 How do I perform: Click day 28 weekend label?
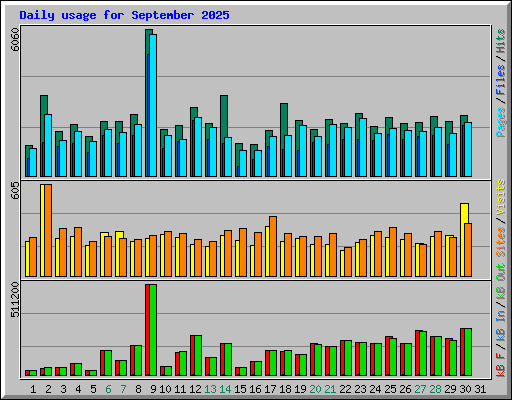435,389
